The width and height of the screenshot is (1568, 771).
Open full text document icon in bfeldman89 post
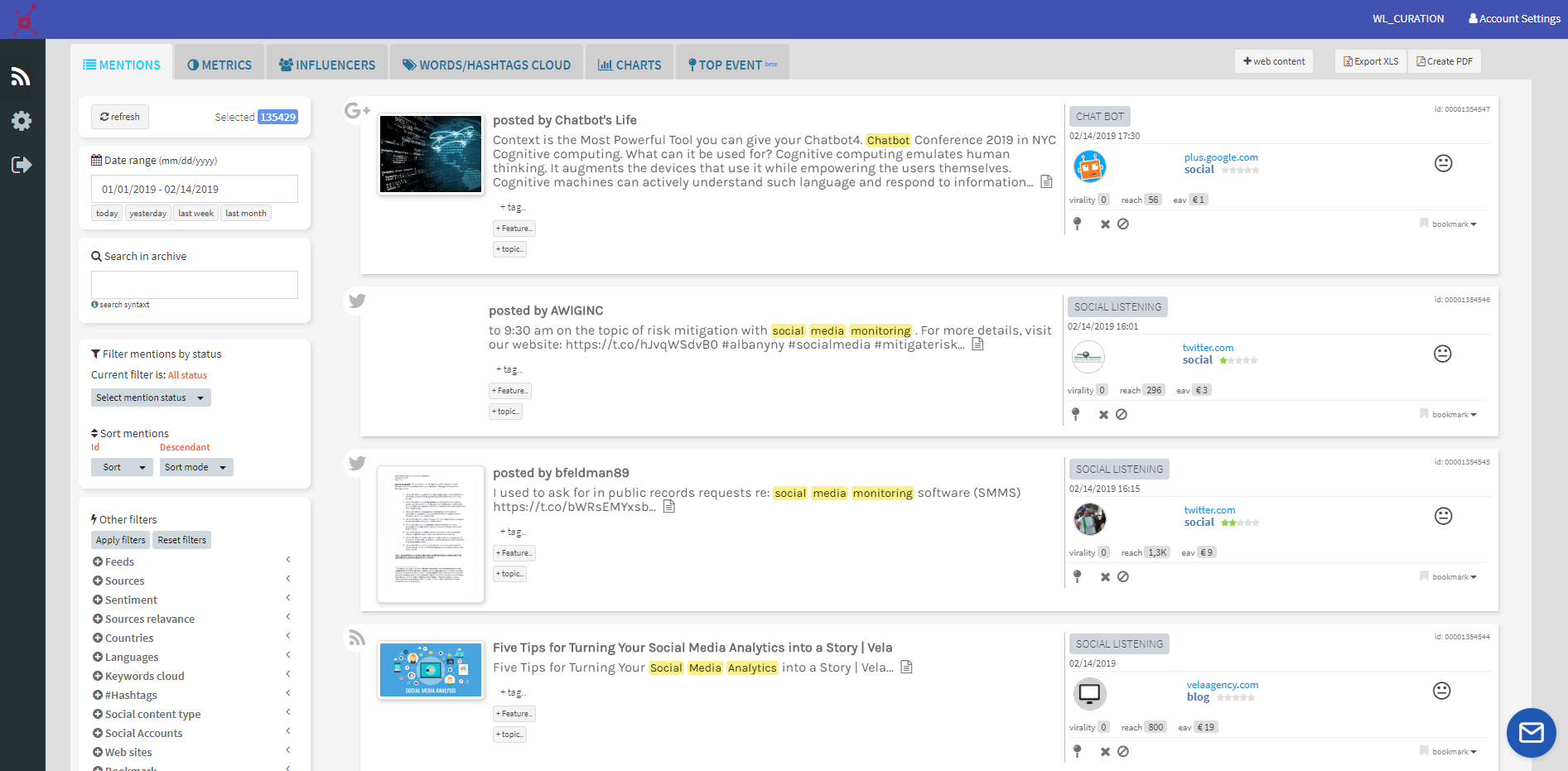669,507
